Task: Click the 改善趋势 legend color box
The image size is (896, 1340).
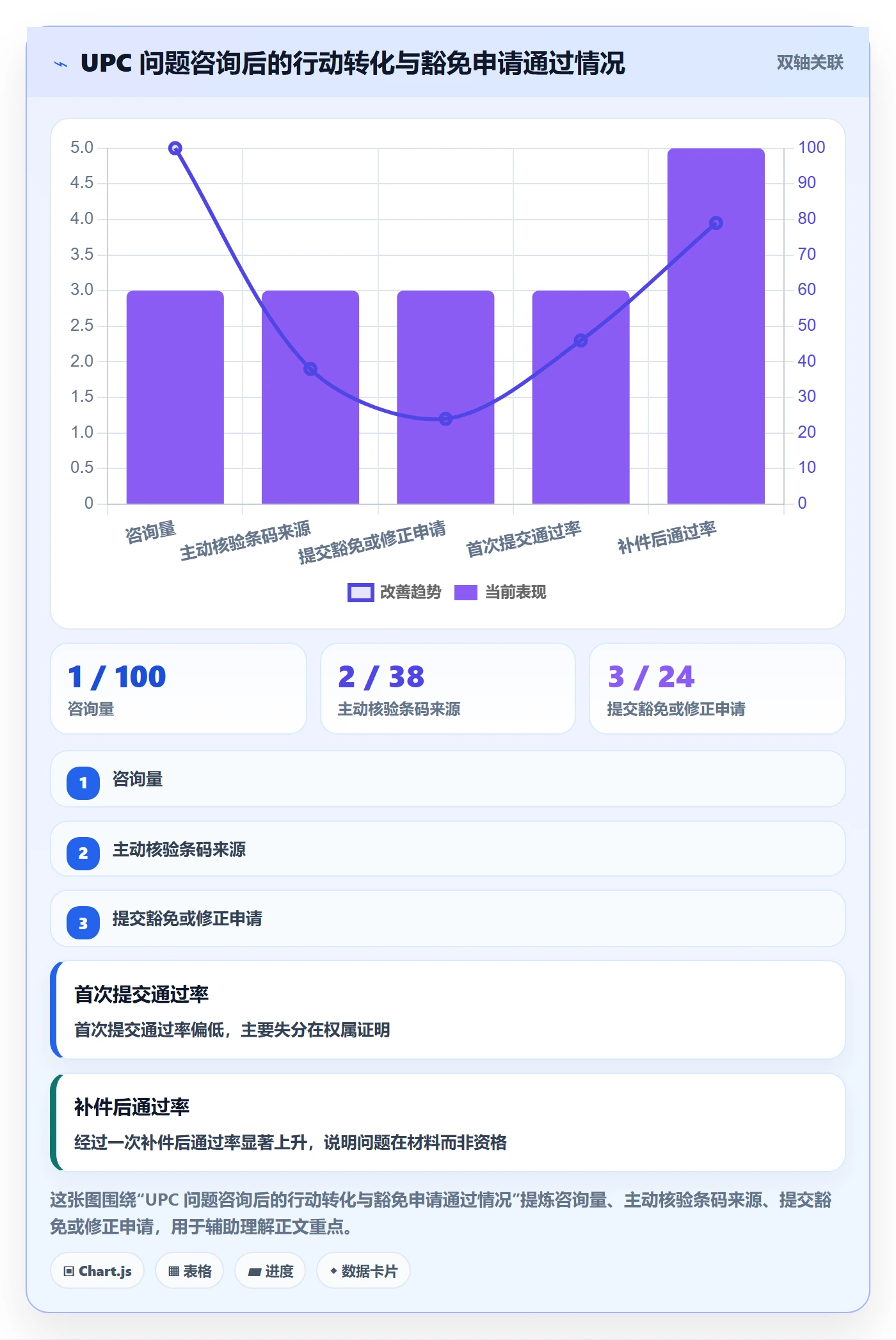Action: [x=360, y=593]
